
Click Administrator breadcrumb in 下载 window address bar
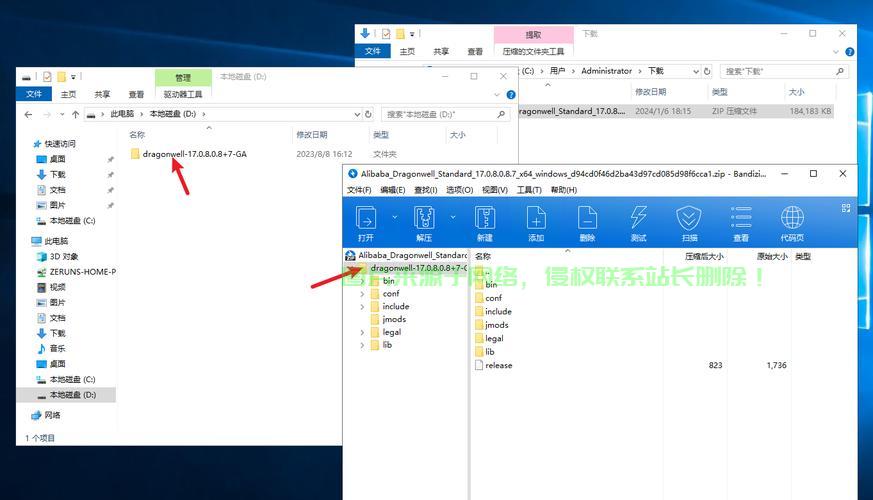[x=606, y=71]
